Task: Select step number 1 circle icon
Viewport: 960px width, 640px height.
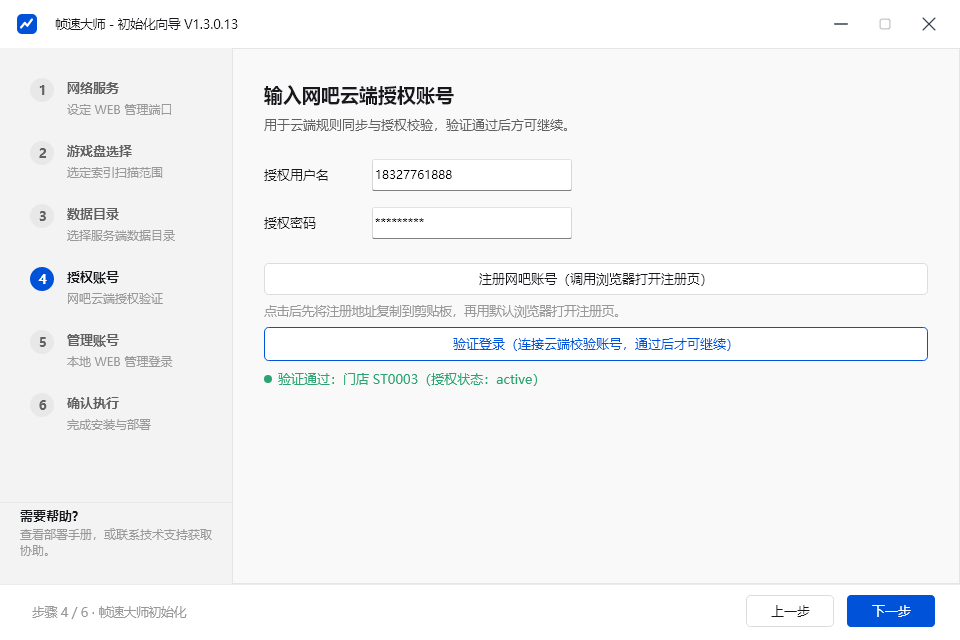Action: 42,90
